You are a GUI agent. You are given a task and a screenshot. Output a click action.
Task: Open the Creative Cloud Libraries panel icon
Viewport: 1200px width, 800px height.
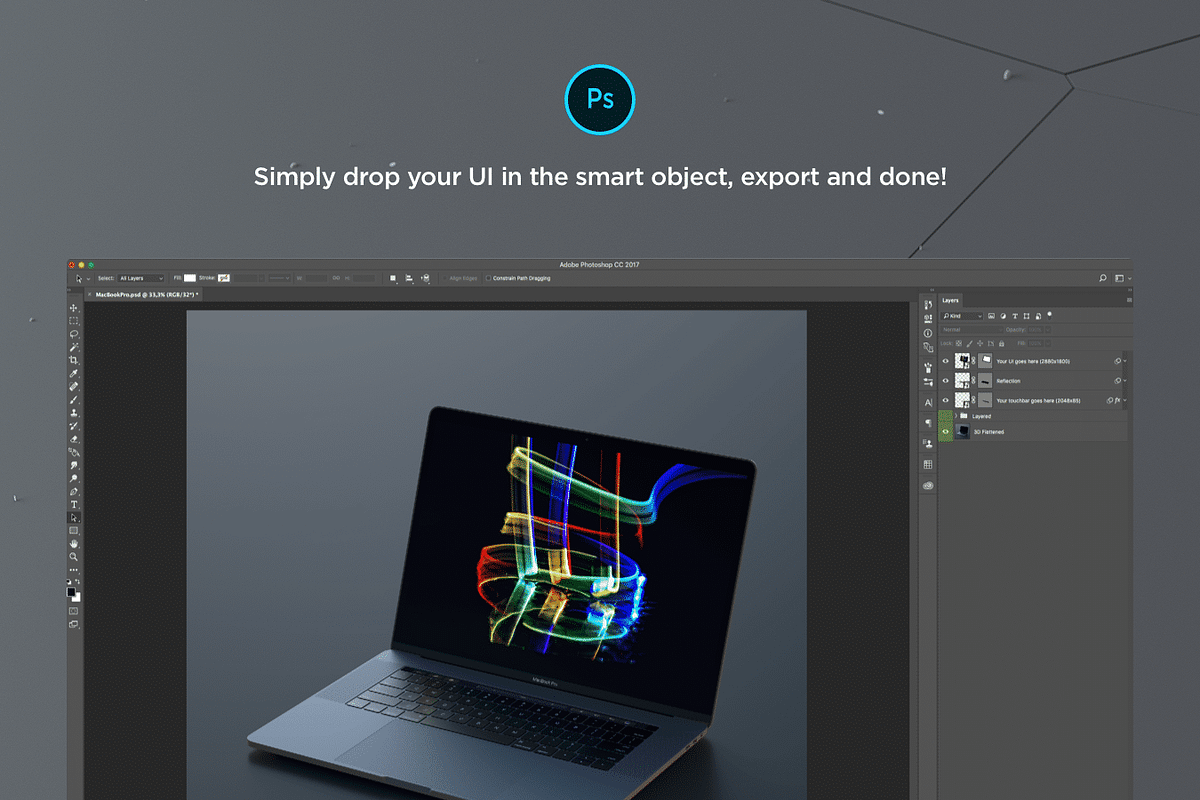tap(928, 486)
